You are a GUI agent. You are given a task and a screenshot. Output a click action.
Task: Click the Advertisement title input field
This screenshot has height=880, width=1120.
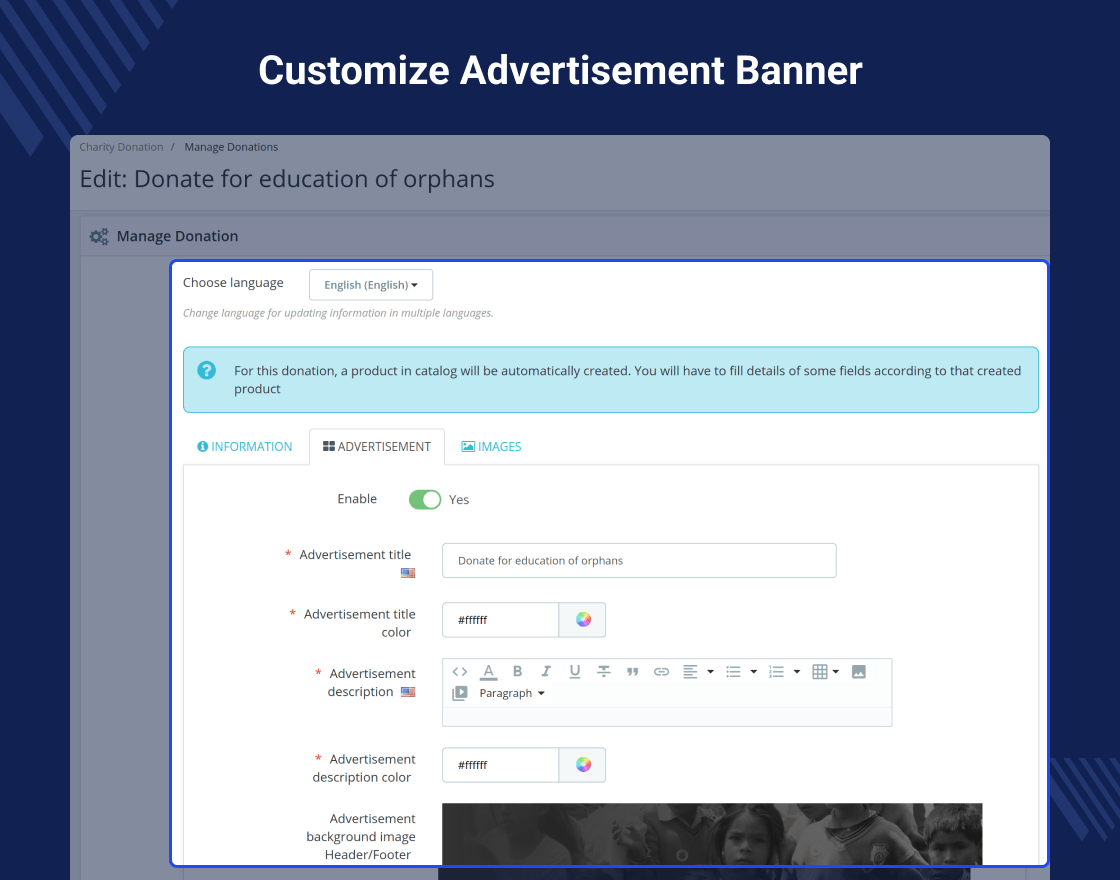(639, 561)
